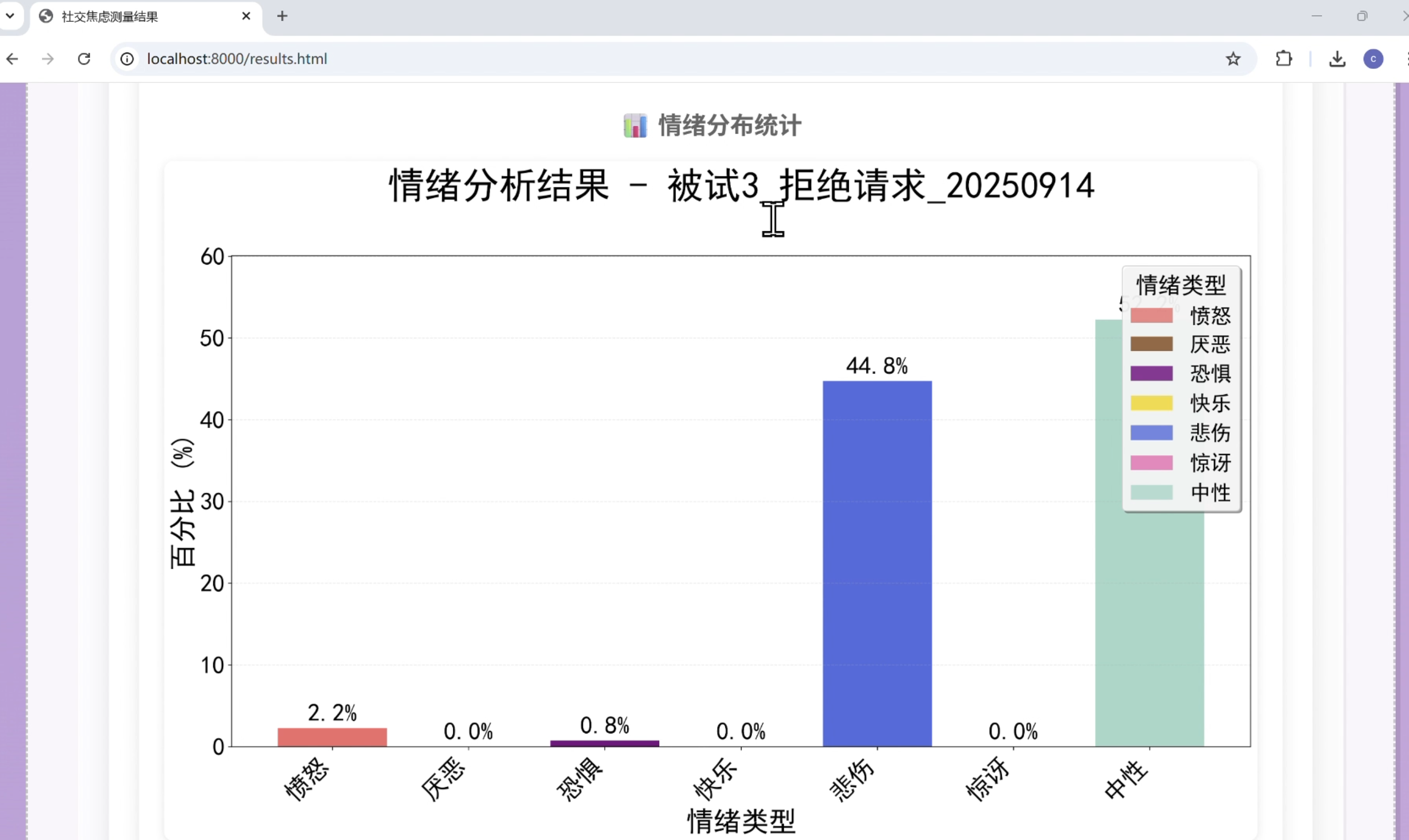
Task: Click the 恐惧 purple legend swatch
Action: click(x=1152, y=374)
